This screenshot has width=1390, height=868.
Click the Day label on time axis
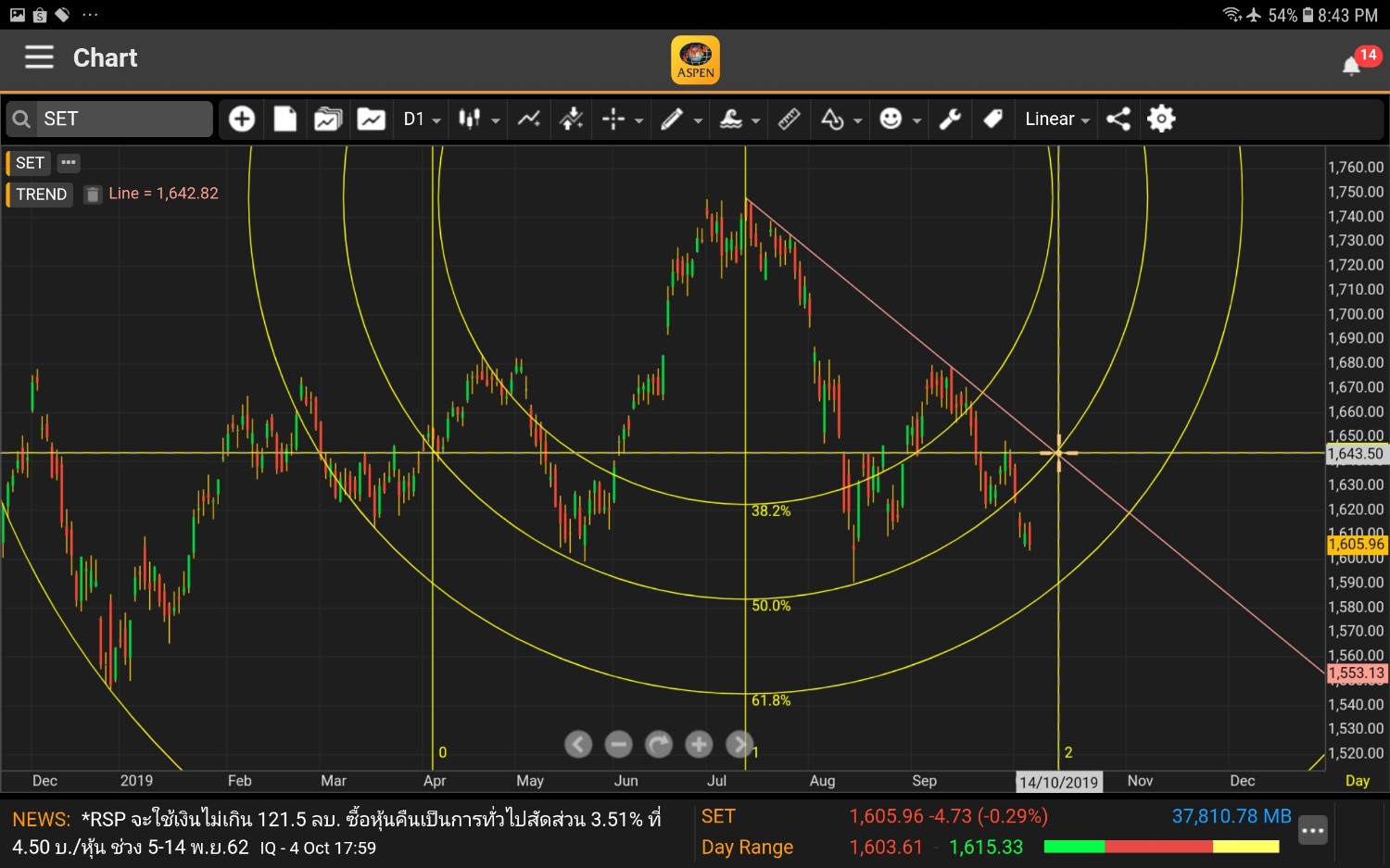coord(1358,781)
